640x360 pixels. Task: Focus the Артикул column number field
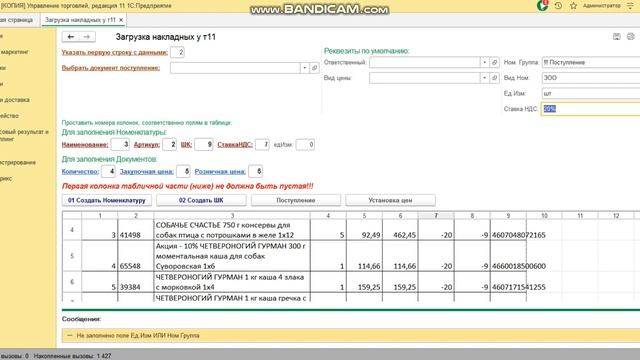[x=169, y=144]
